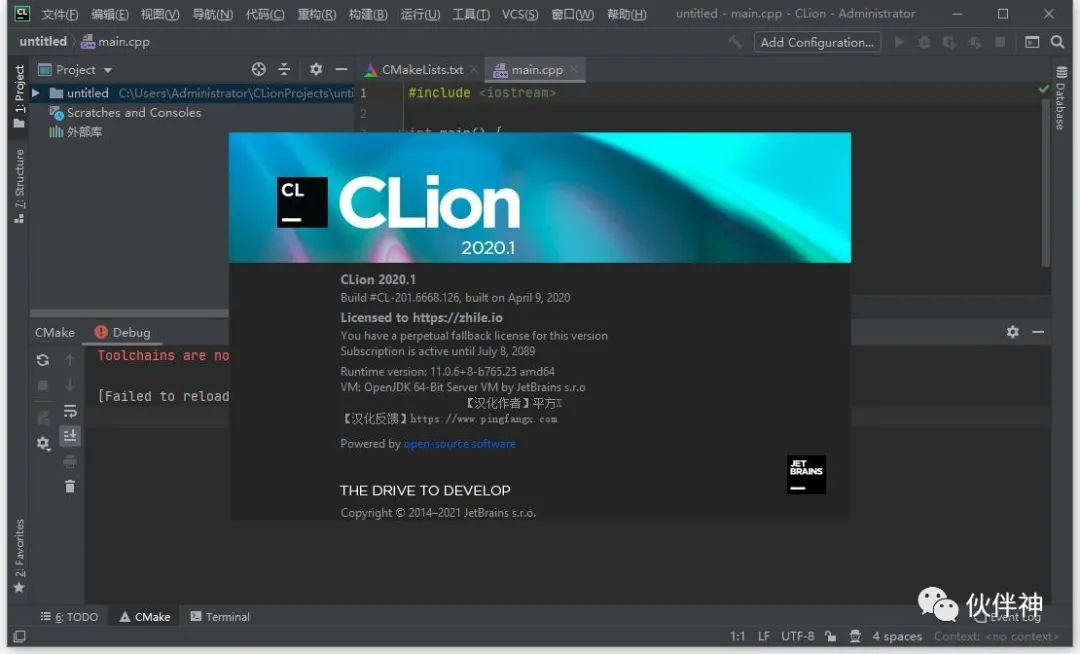Click the down arrow icon in CMake panel
1080x654 pixels.
[x=70, y=385]
